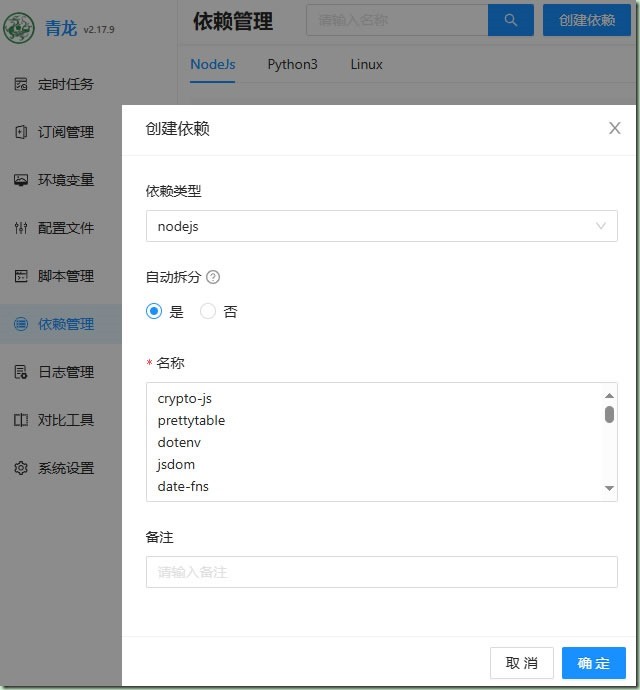Click the 取消 cancel button

pyautogui.click(x=522, y=663)
